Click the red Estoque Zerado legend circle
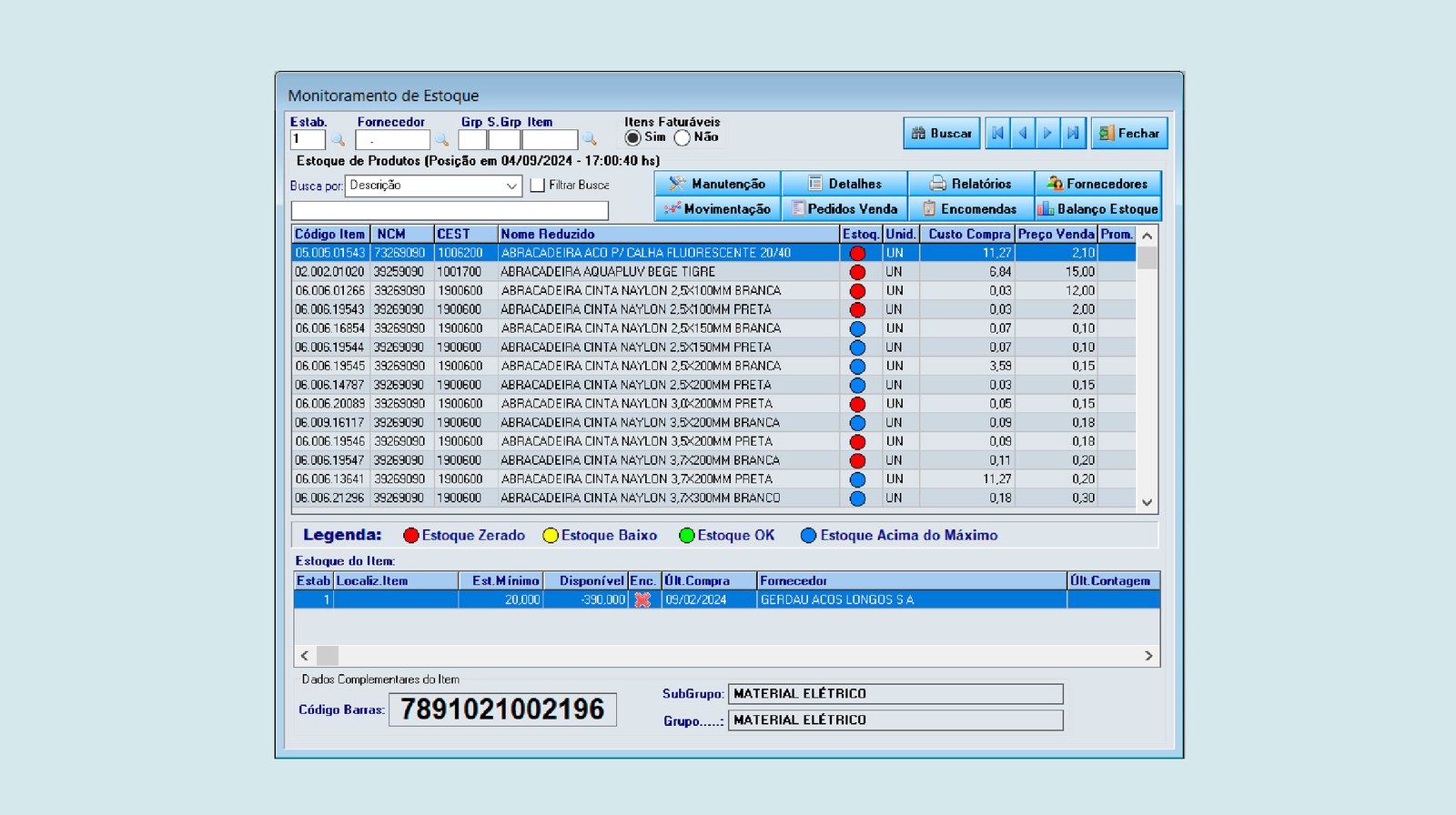Viewport: 1456px width, 815px height. tap(411, 536)
